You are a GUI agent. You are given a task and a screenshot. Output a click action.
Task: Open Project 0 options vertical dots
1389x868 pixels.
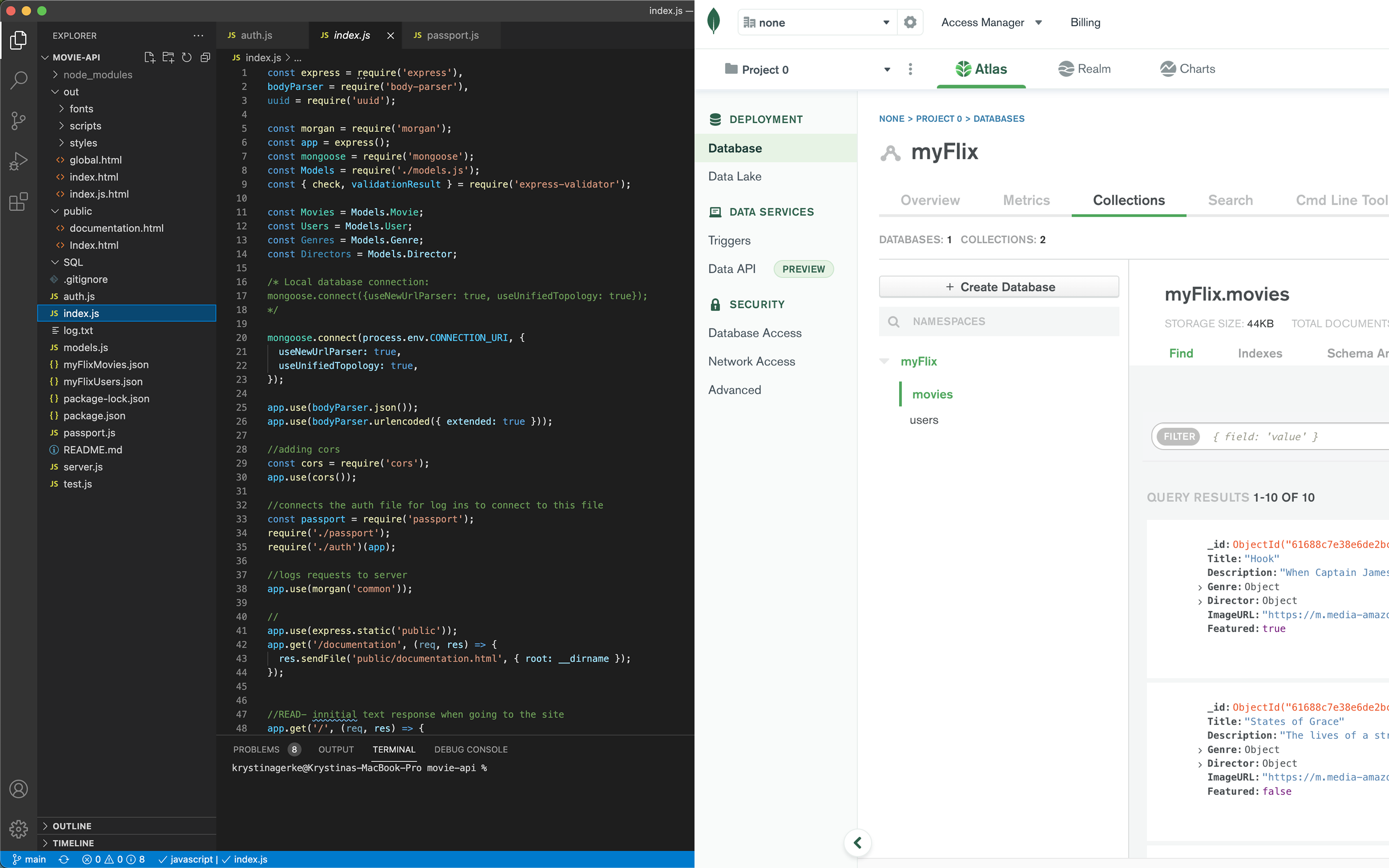click(910, 69)
